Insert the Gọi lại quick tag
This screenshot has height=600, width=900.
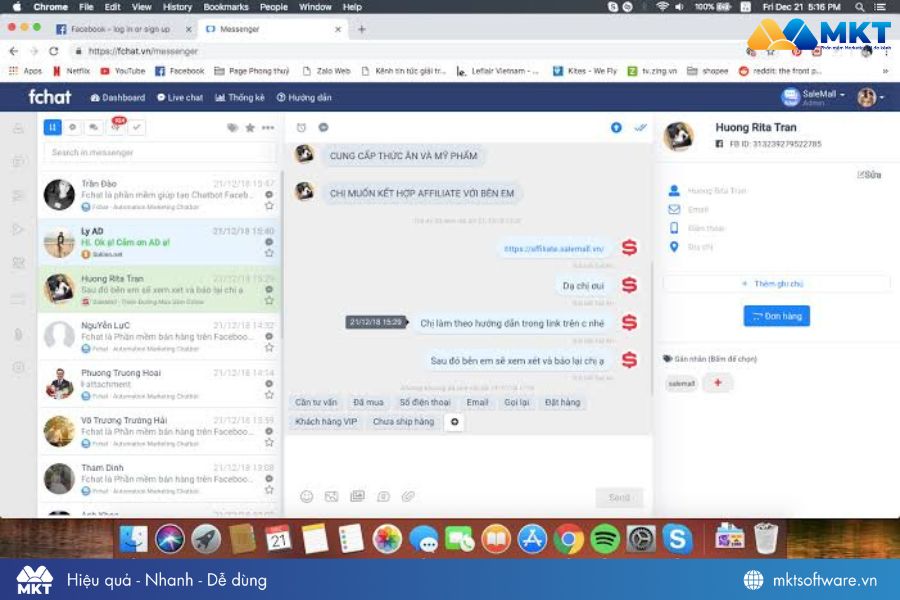tap(517, 402)
